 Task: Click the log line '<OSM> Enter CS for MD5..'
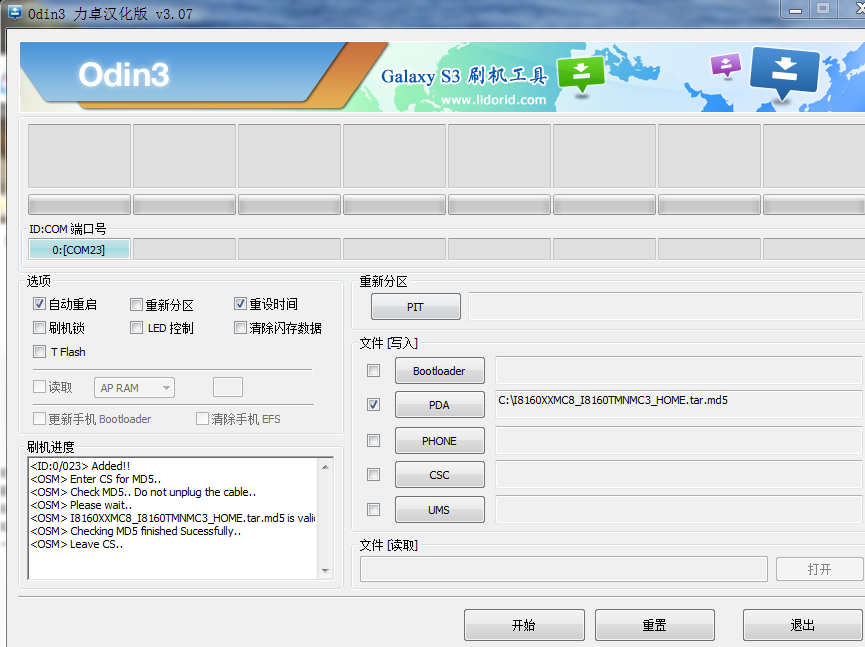pos(96,479)
